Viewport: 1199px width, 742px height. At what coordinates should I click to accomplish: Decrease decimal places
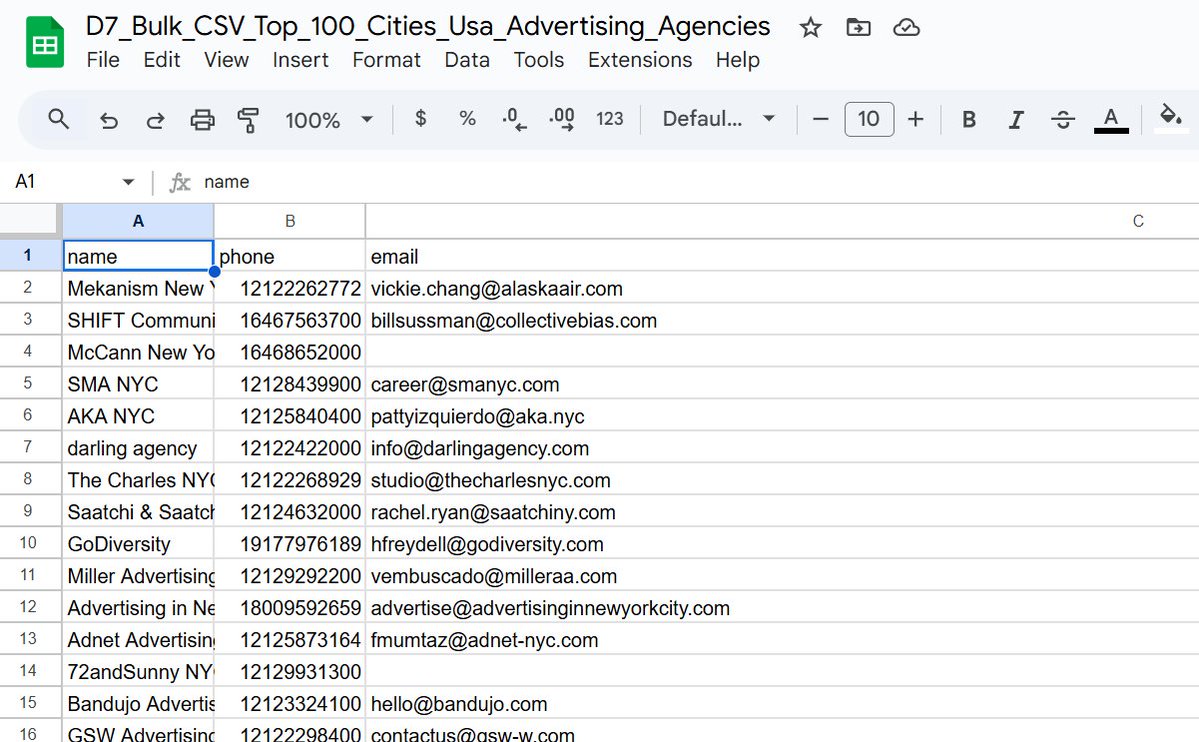(x=515, y=119)
